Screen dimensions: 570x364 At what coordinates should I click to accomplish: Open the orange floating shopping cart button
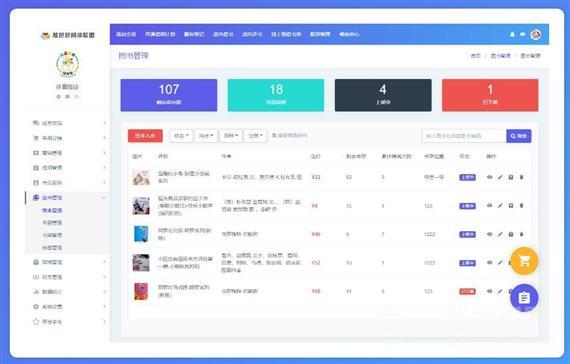click(524, 261)
